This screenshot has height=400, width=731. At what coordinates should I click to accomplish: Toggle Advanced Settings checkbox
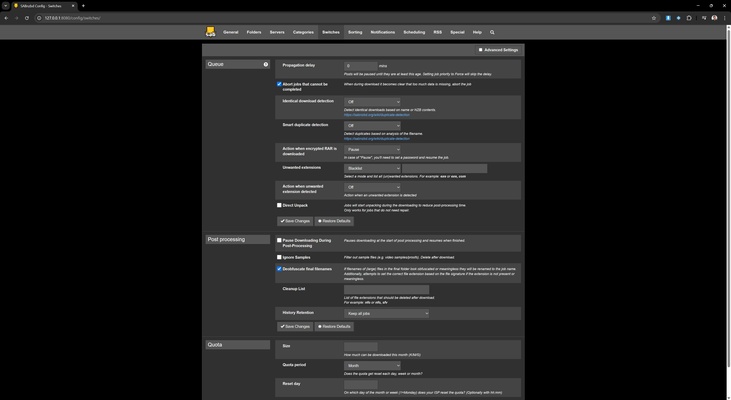[481, 50]
